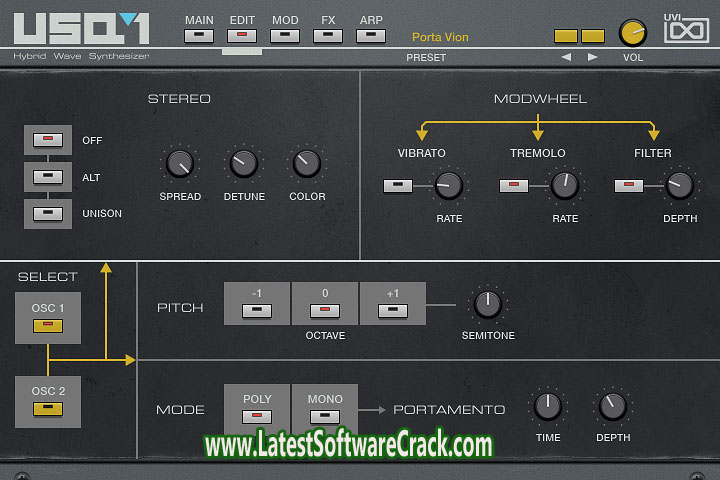Select previous preset with left arrow
Viewport: 720px width, 480px height.
(x=566, y=57)
